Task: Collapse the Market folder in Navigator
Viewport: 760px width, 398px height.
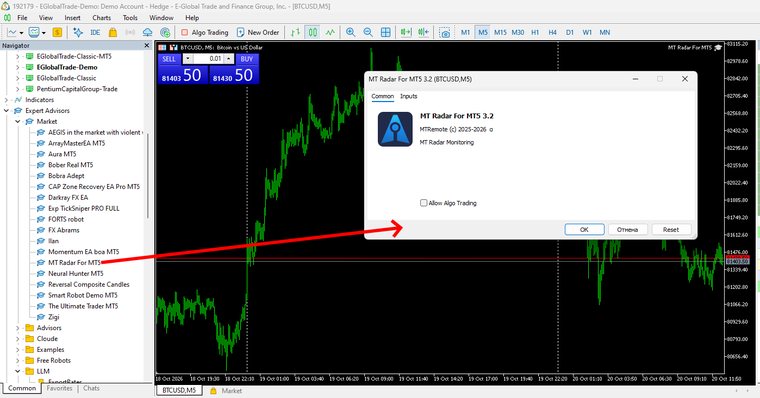Action: coord(18,122)
